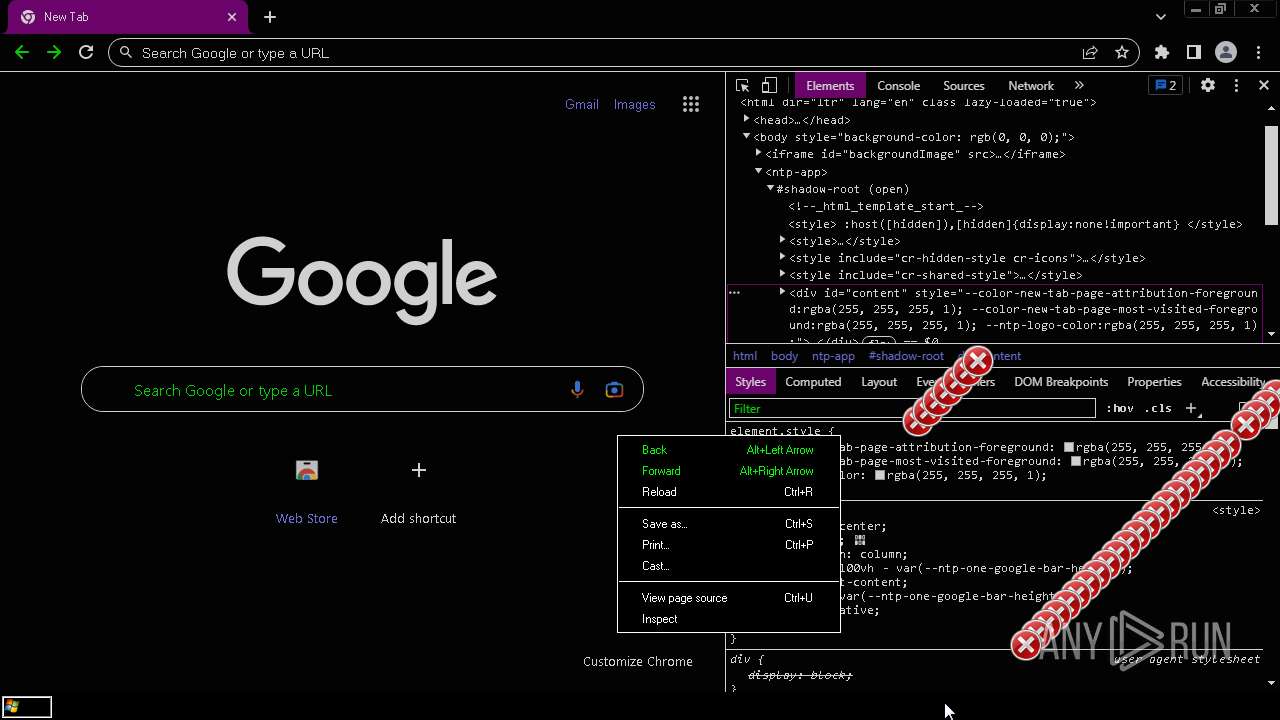The height and width of the screenshot is (720, 1280).
Task: Select html in the breadcrumb bar
Action: coord(745,356)
